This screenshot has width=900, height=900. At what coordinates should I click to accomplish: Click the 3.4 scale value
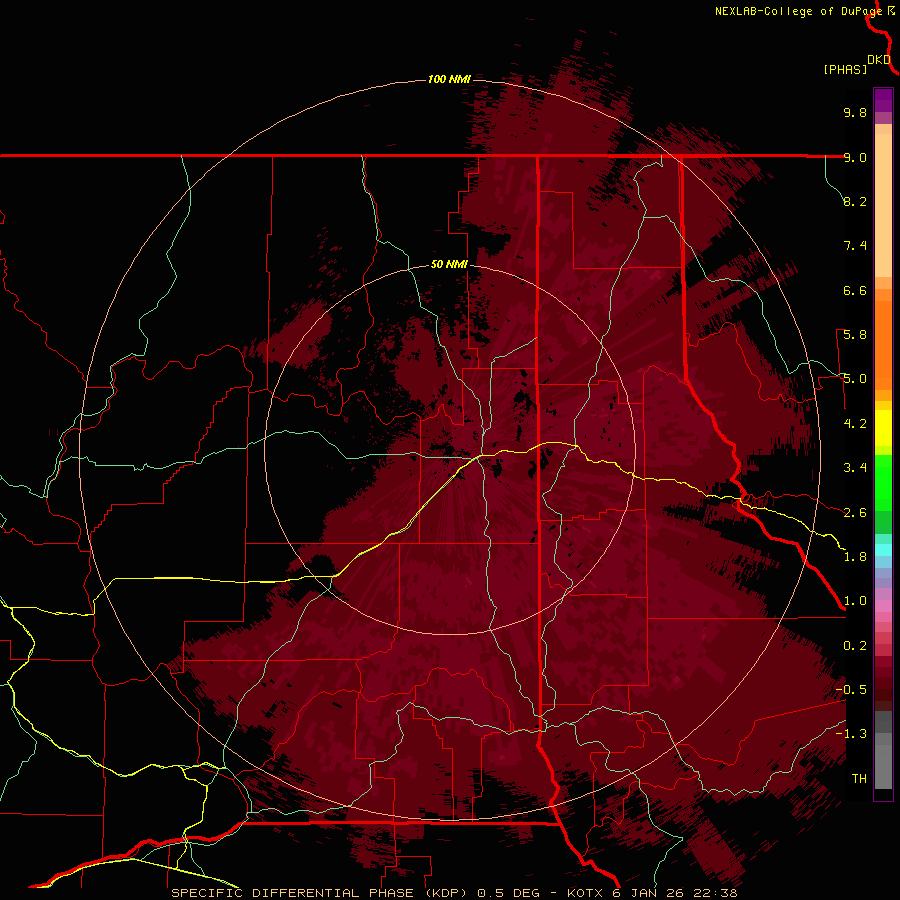point(855,468)
